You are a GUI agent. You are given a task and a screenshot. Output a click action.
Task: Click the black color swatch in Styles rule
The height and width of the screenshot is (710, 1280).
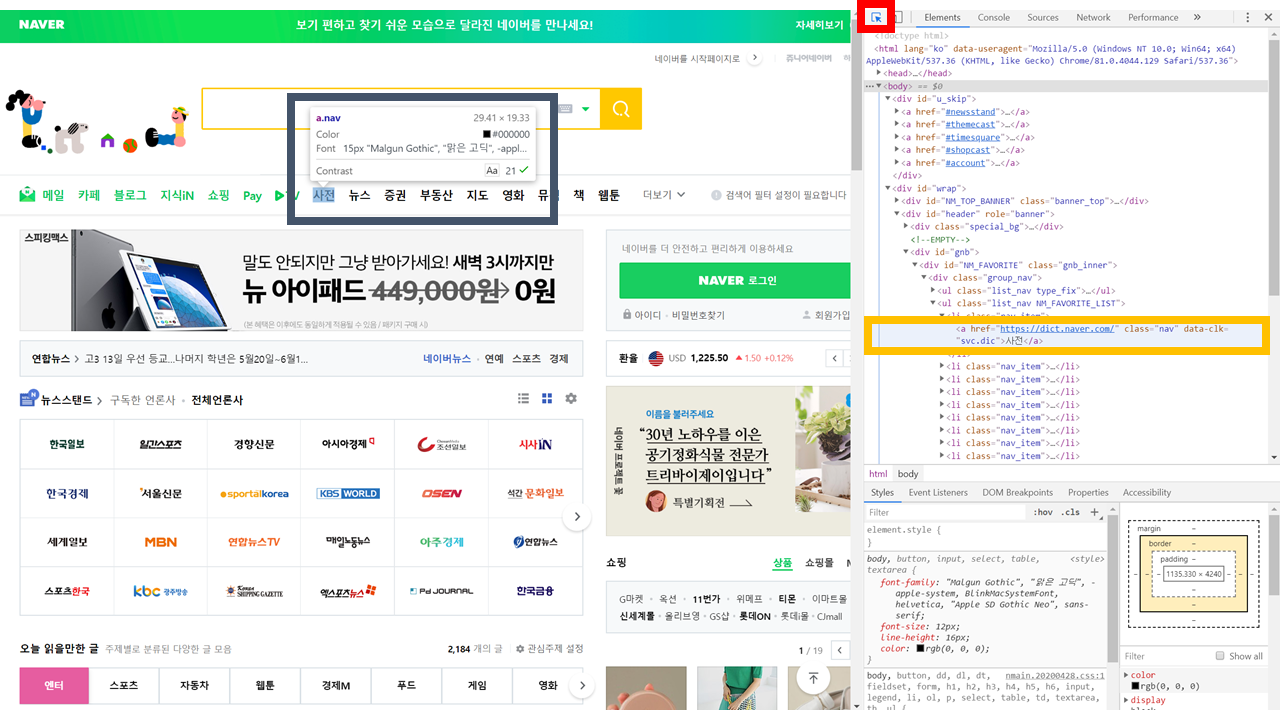920,649
